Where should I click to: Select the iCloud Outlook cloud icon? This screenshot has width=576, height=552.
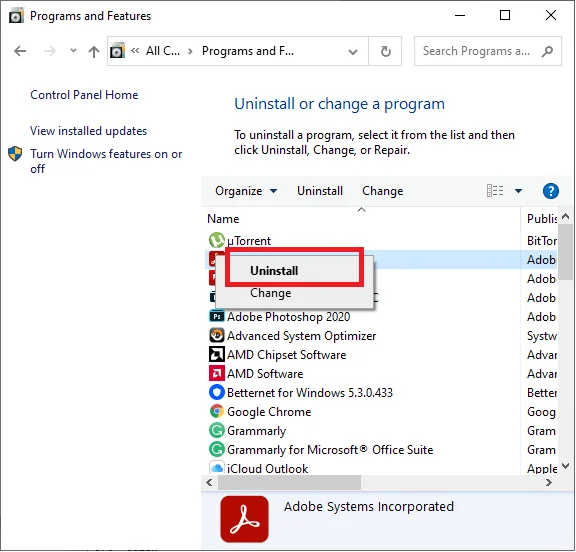pyautogui.click(x=216, y=468)
